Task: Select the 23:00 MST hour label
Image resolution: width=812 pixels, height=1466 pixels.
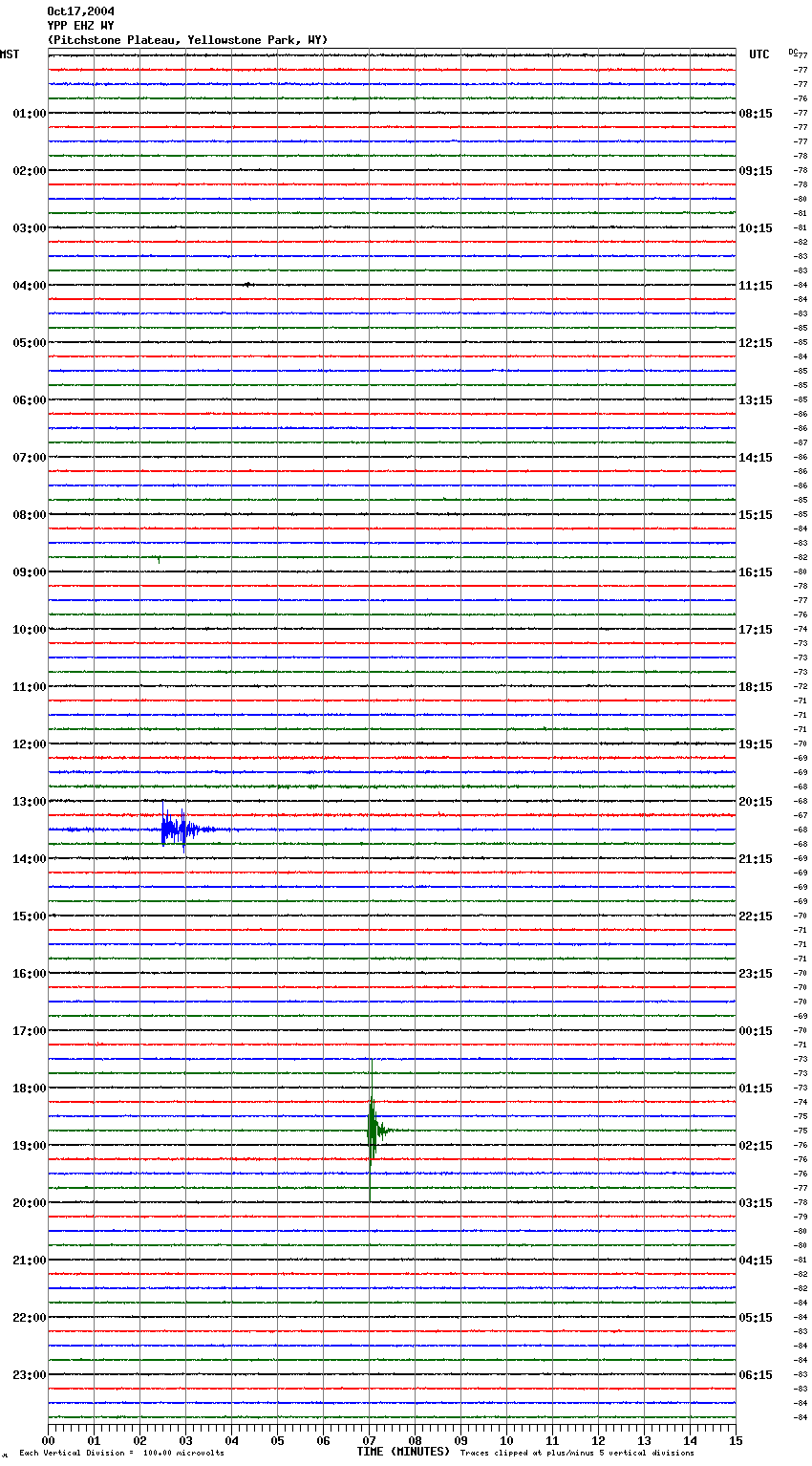Action: click(30, 1375)
